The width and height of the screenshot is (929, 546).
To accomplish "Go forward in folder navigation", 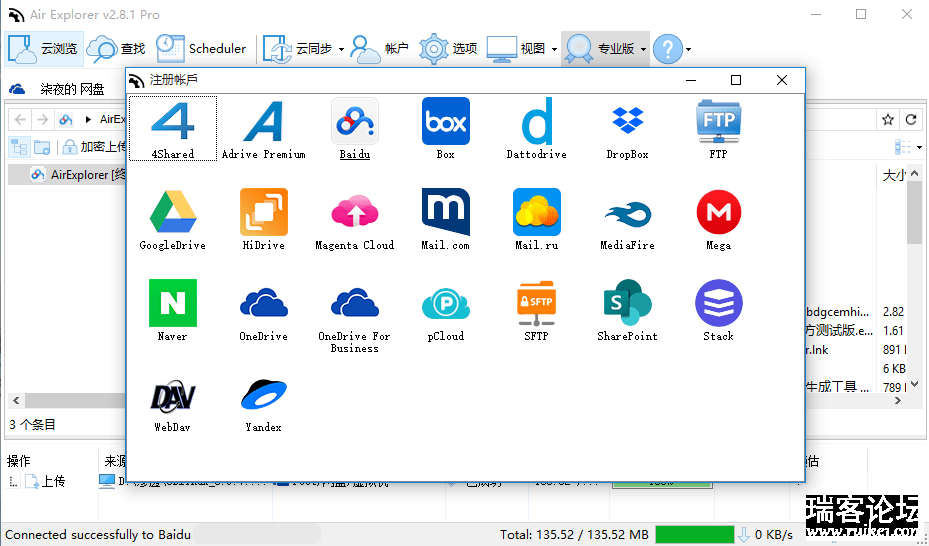I will tap(42, 120).
